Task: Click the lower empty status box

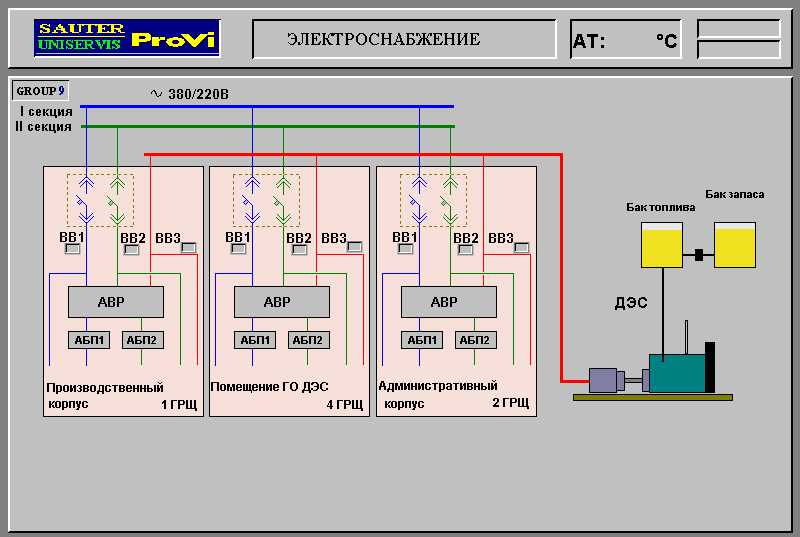Action: click(x=739, y=49)
